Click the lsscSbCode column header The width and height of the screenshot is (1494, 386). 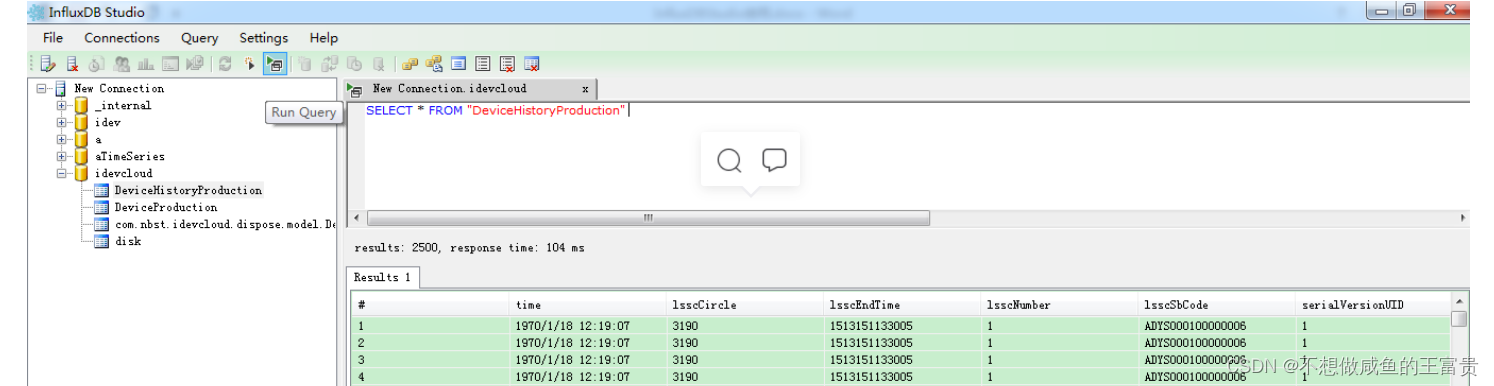click(1216, 305)
